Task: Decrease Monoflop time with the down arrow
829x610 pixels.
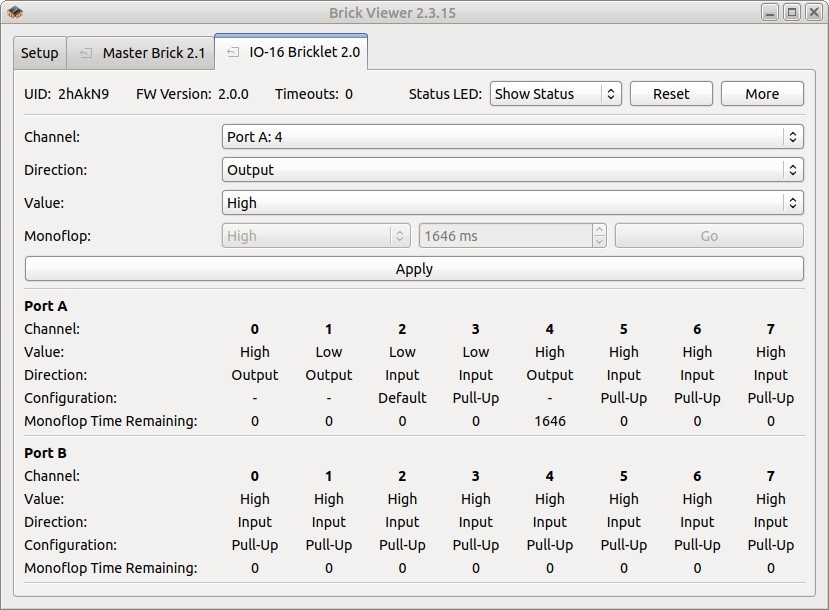Action: (599, 242)
